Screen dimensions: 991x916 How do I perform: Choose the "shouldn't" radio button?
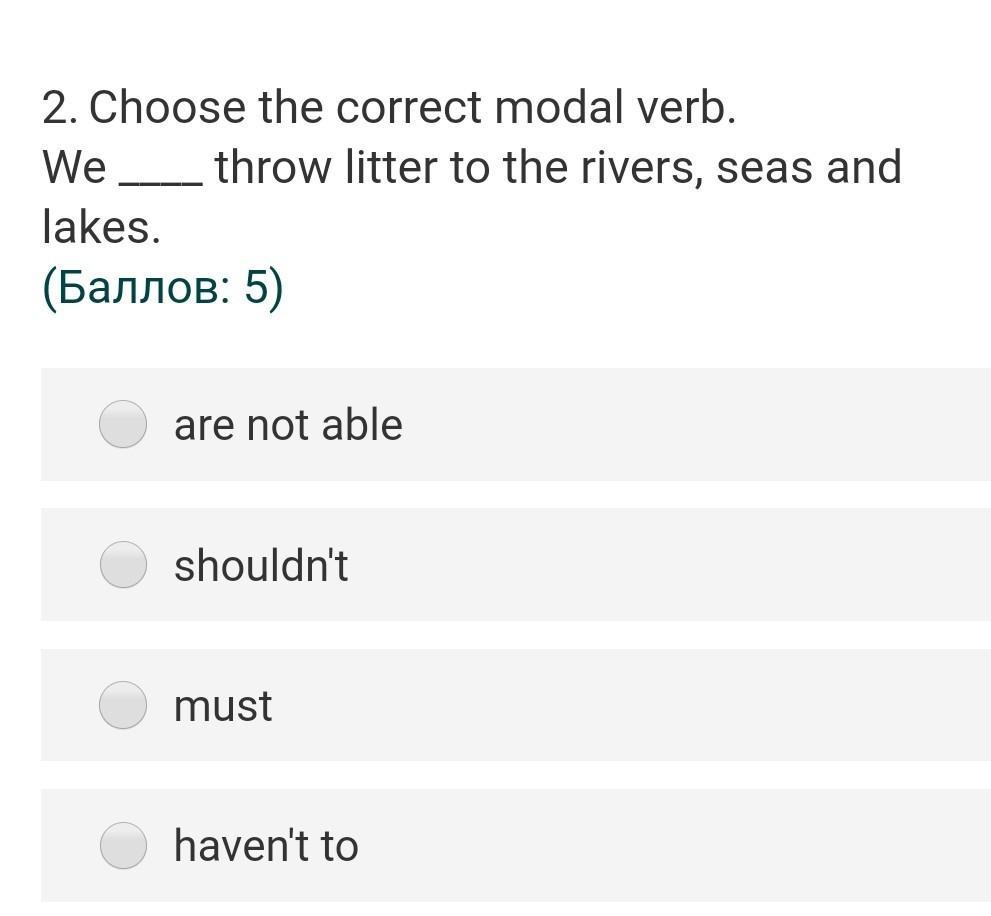123,565
